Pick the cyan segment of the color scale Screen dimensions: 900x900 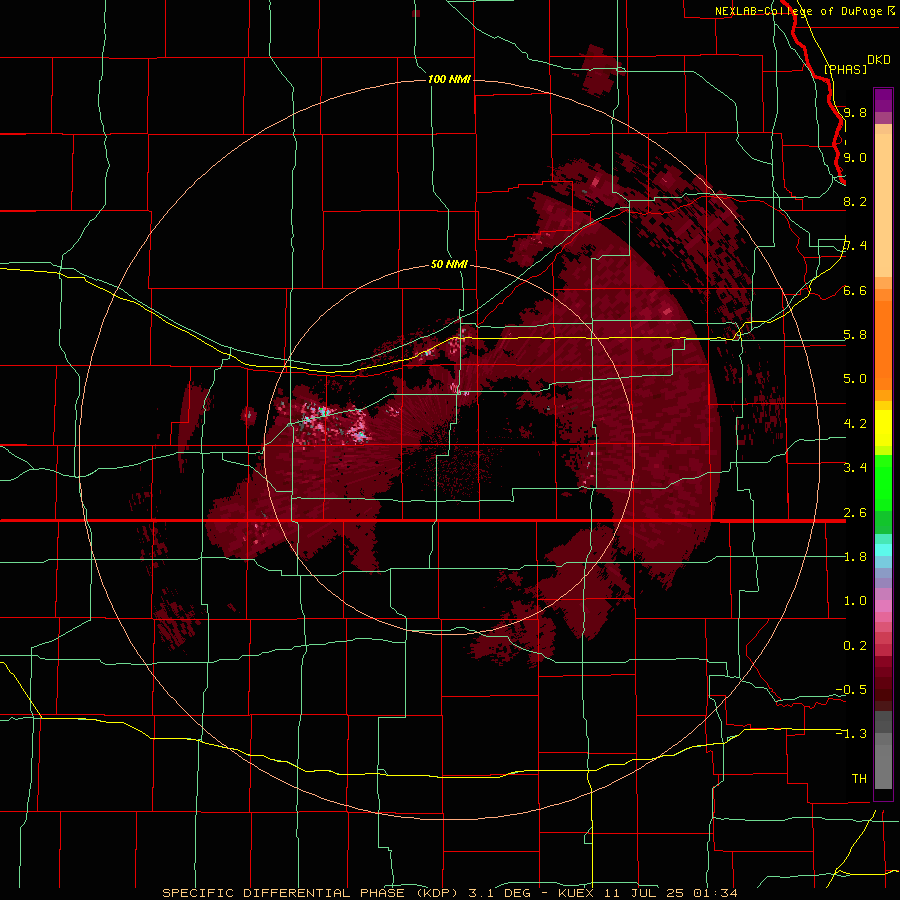click(883, 550)
